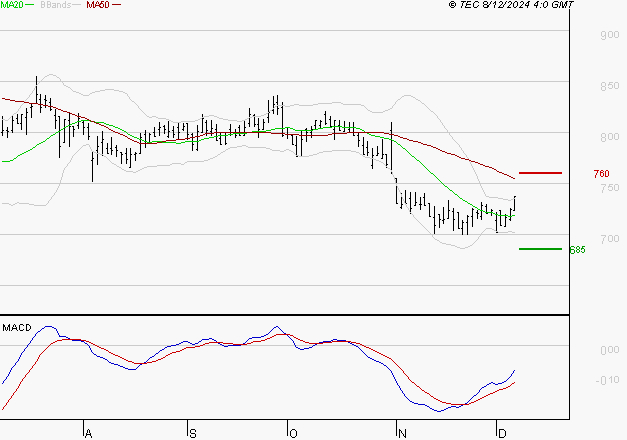Click the green support line marker at 685

coord(540,249)
